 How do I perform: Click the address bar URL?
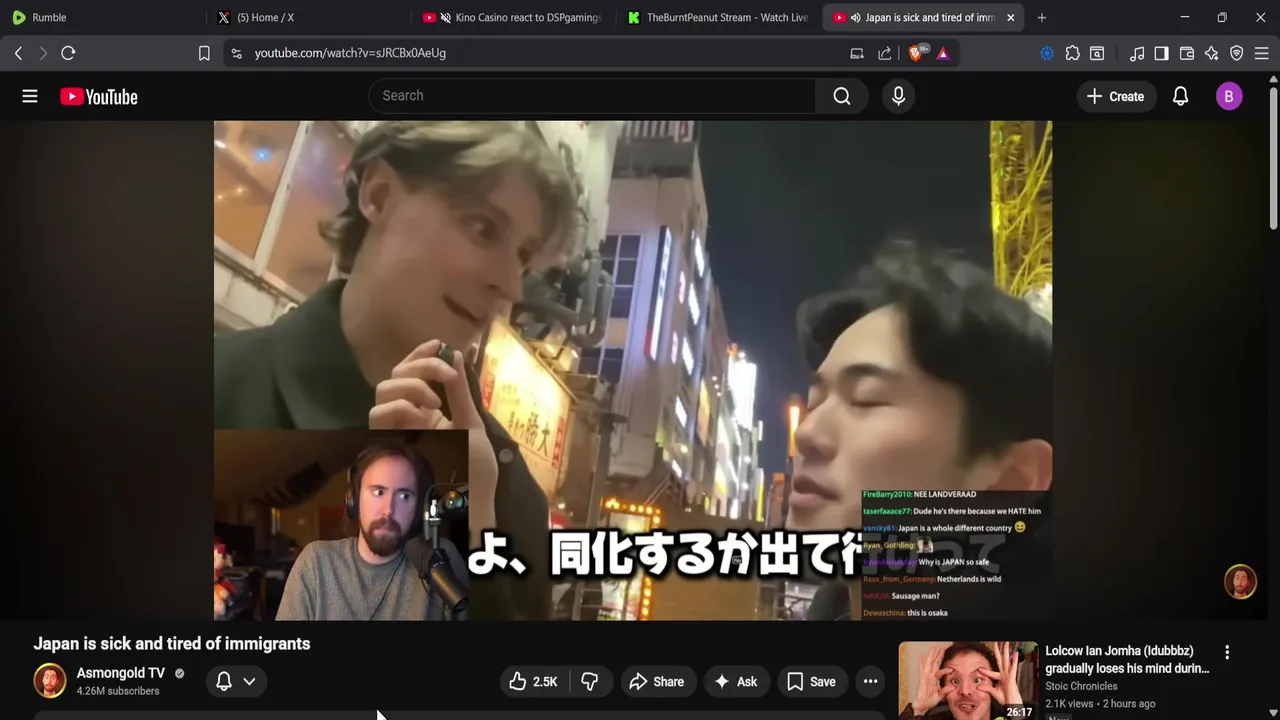click(x=350, y=53)
